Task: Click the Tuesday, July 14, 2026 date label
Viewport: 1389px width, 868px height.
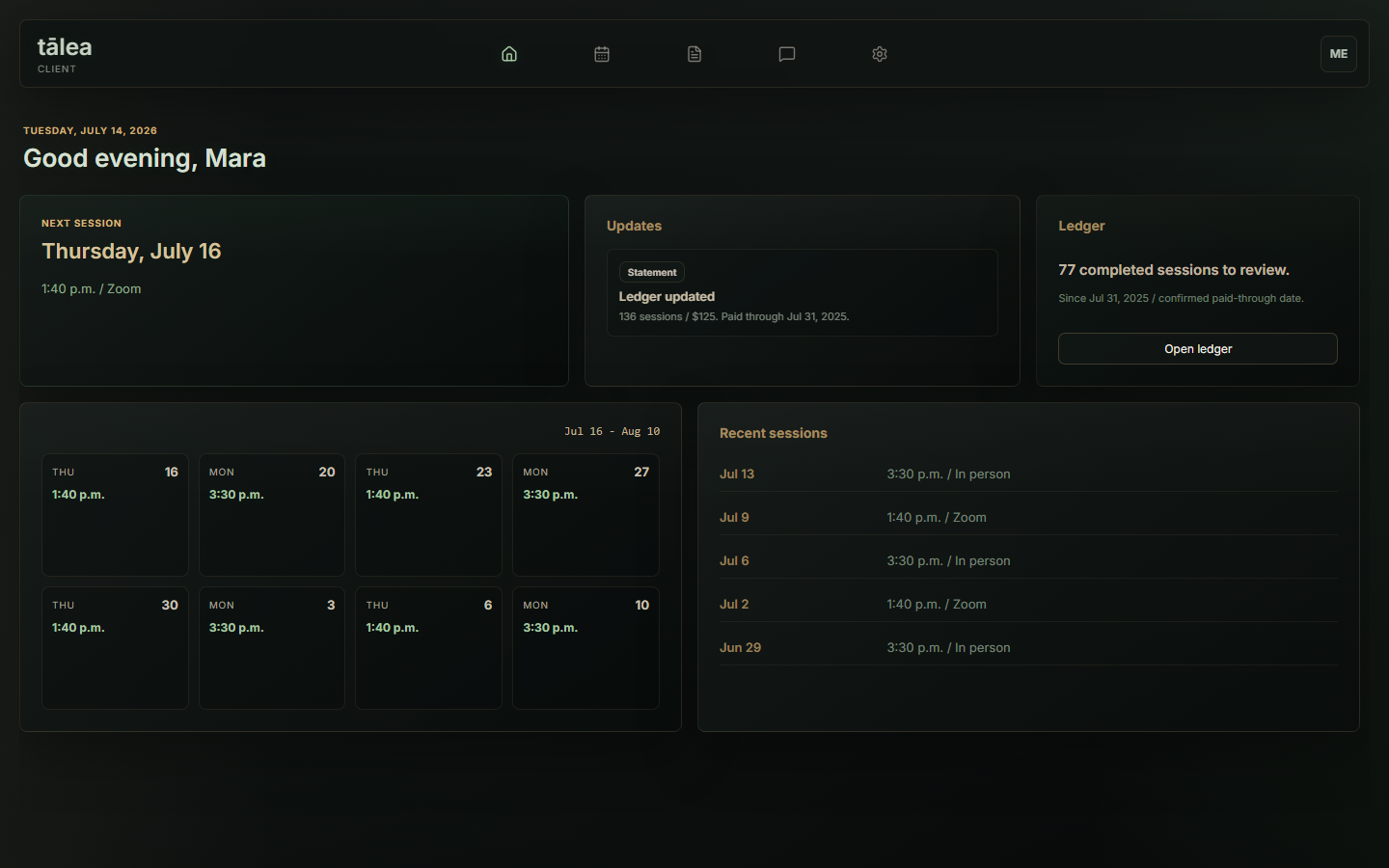Action: click(x=90, y=130)
